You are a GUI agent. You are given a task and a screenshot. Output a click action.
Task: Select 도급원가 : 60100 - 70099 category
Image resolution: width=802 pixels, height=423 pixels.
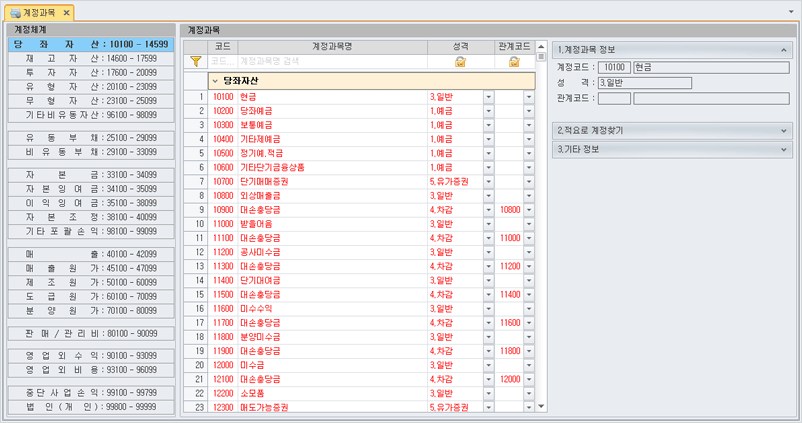91,297
